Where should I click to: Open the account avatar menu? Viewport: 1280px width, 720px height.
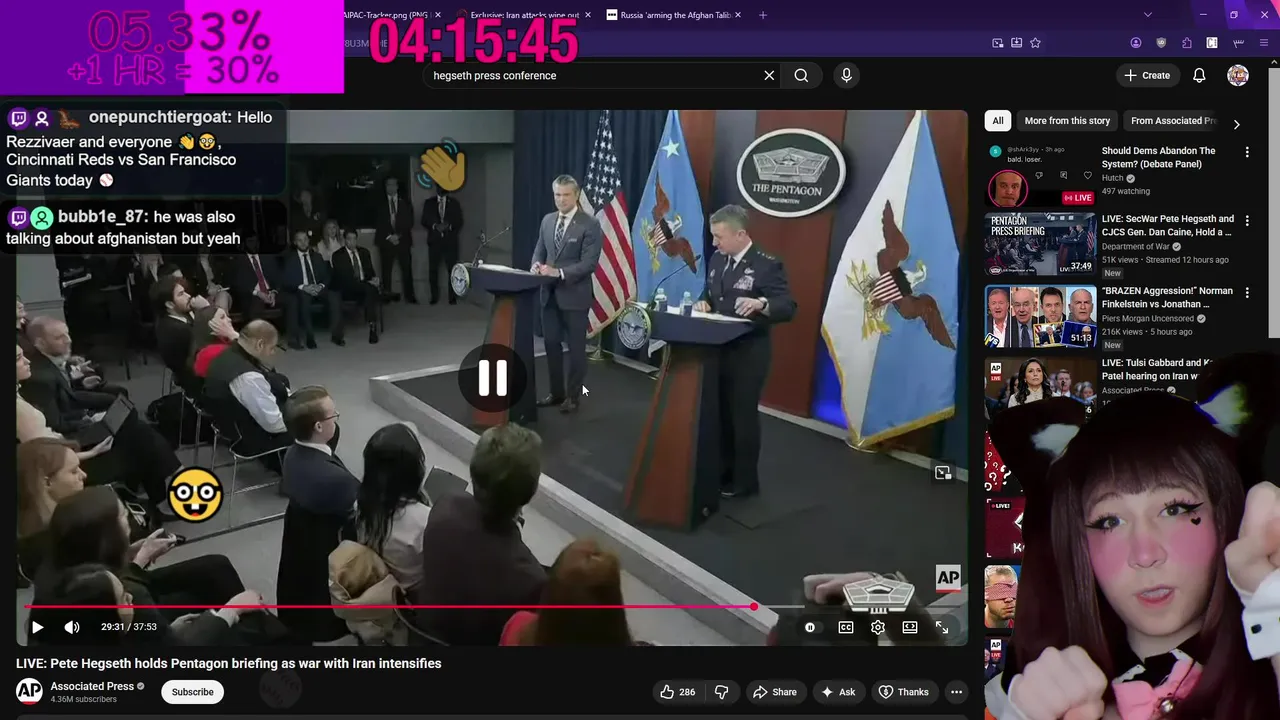[1238, 75]
